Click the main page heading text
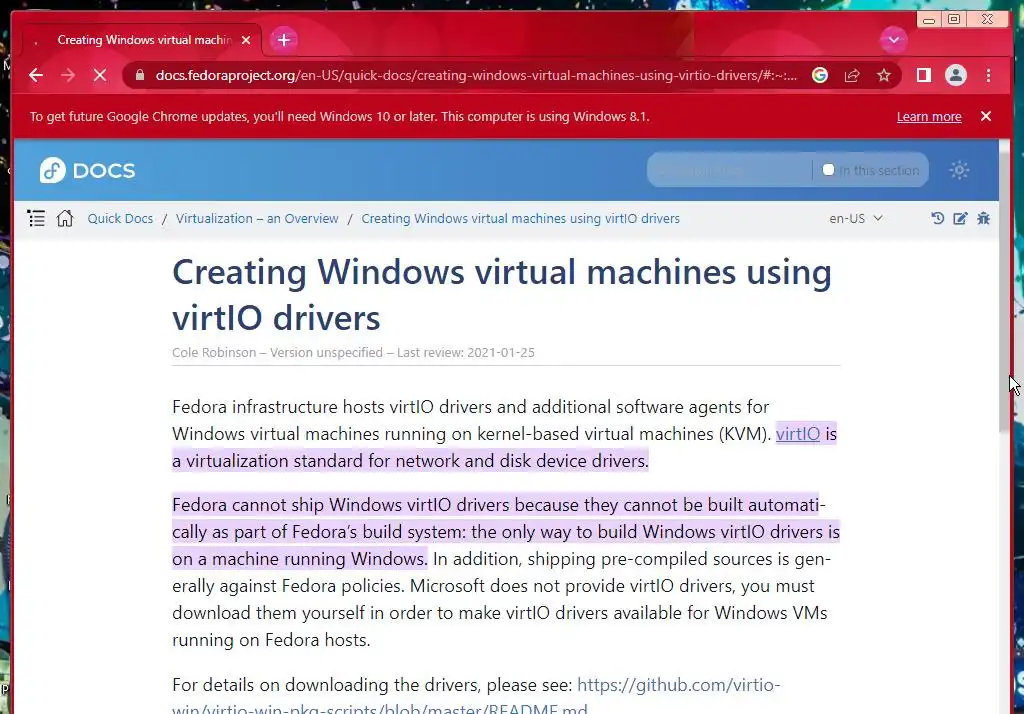This screenshot has height=714, width=1024. coord(502,295)
